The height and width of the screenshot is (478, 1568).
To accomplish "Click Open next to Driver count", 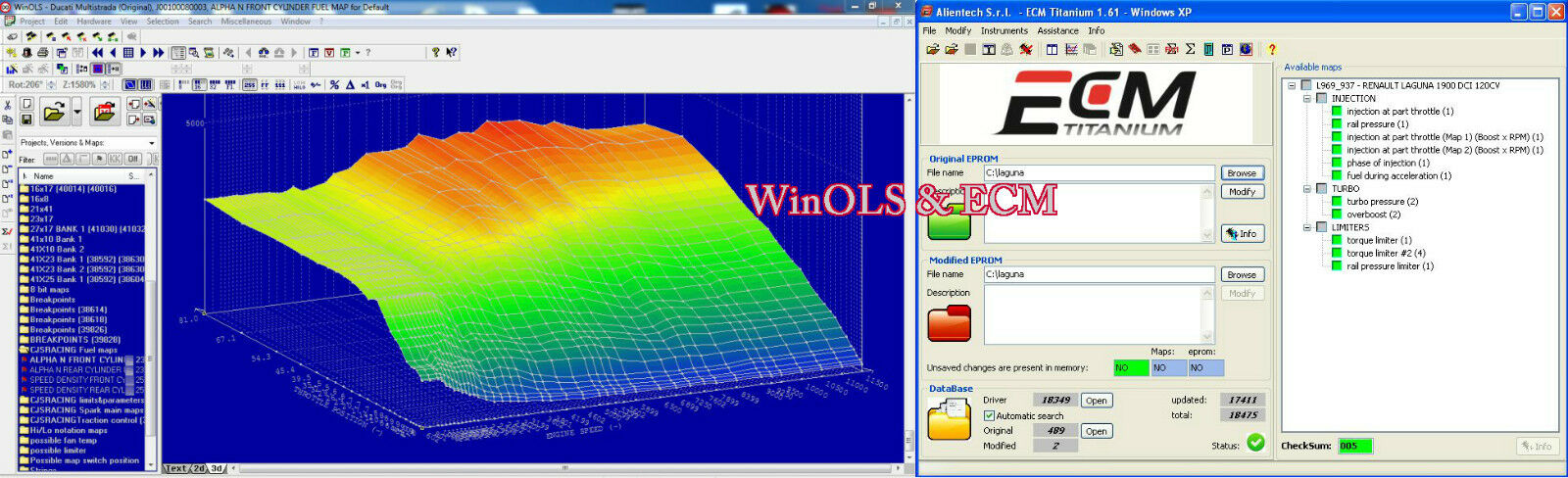I will click(1097, 400).
